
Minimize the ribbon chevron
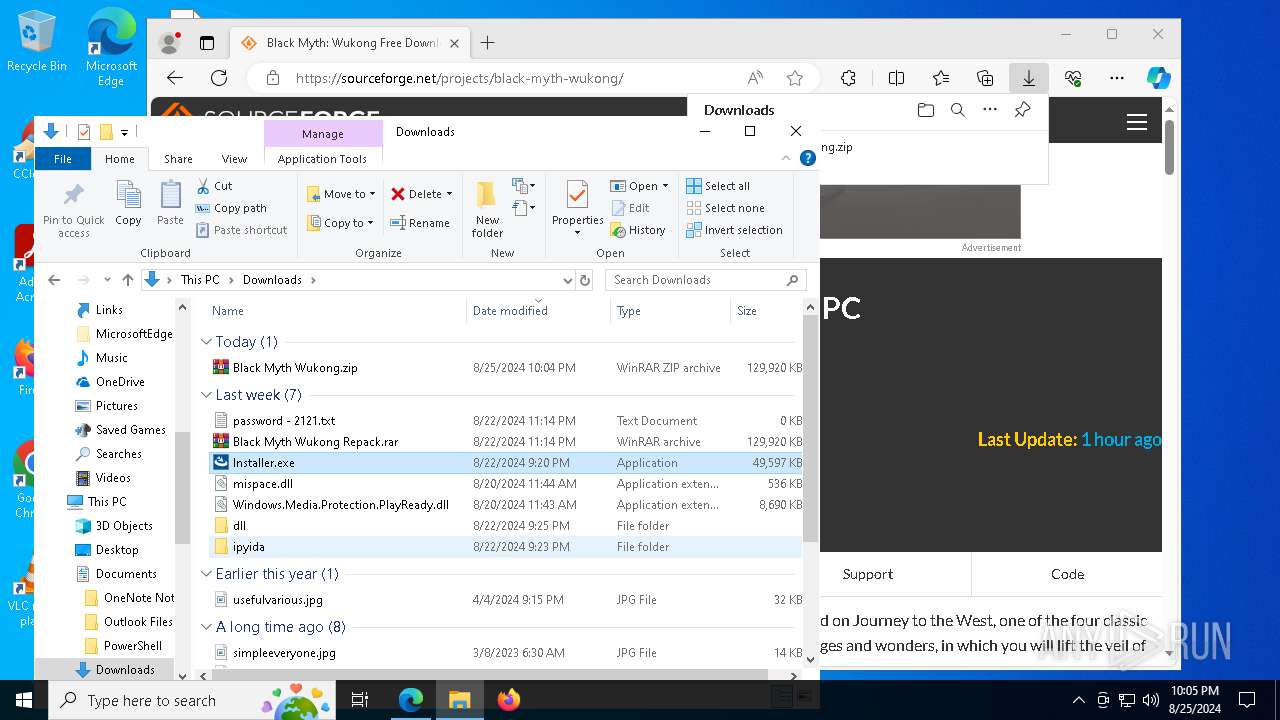pos(786,158)
